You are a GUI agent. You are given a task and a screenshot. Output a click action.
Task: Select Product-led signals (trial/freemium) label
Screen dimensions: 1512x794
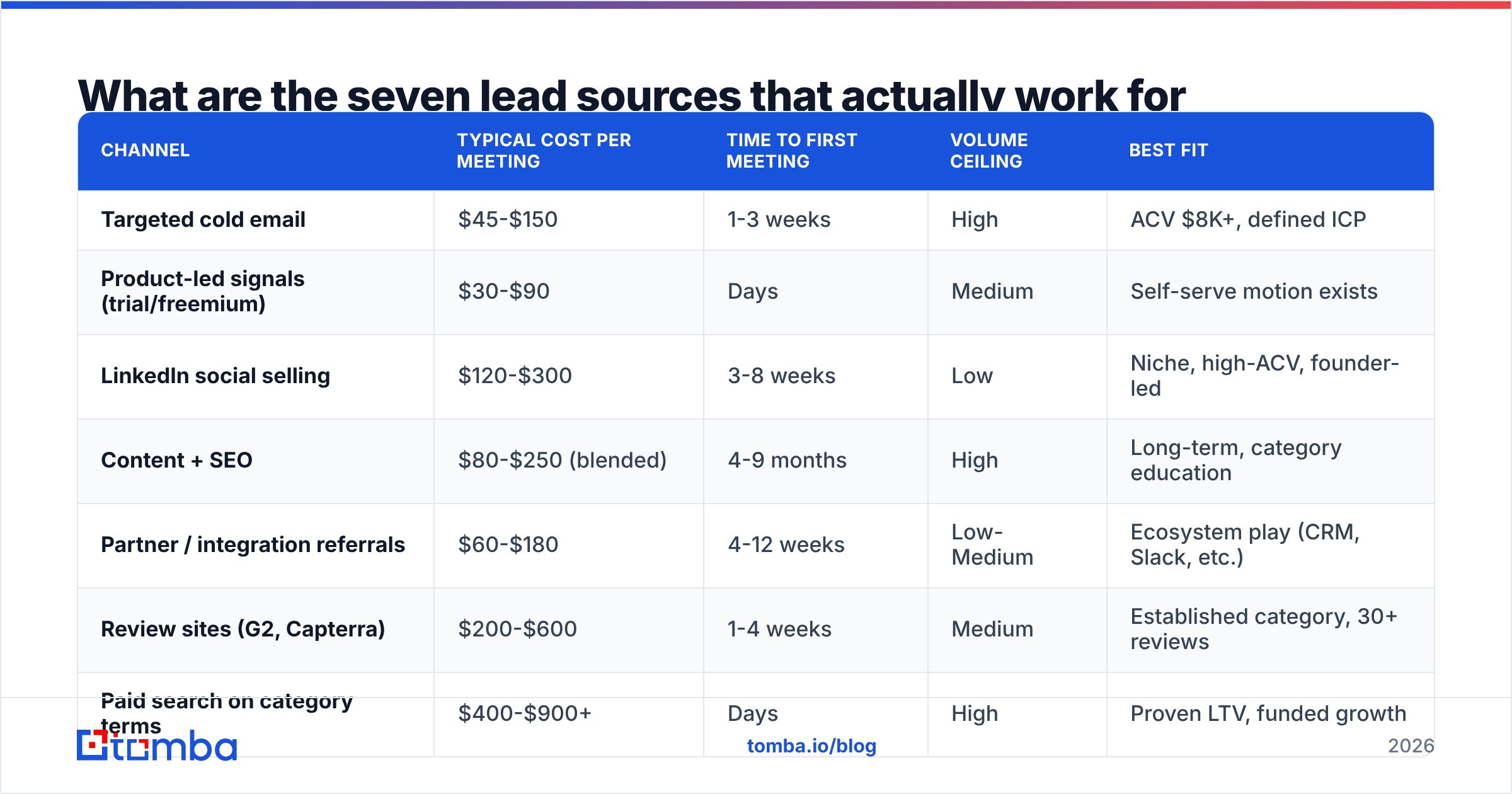point(203,292)
